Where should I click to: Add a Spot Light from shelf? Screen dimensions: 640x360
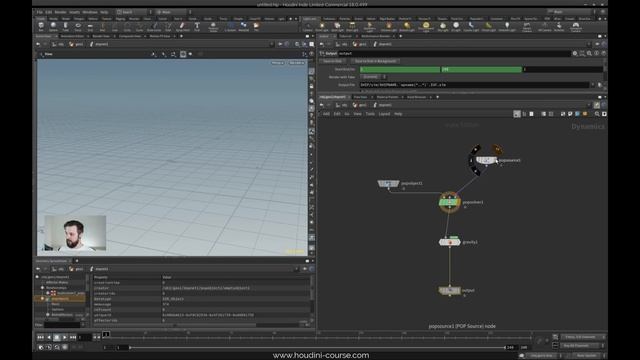(x=337, y=27)
